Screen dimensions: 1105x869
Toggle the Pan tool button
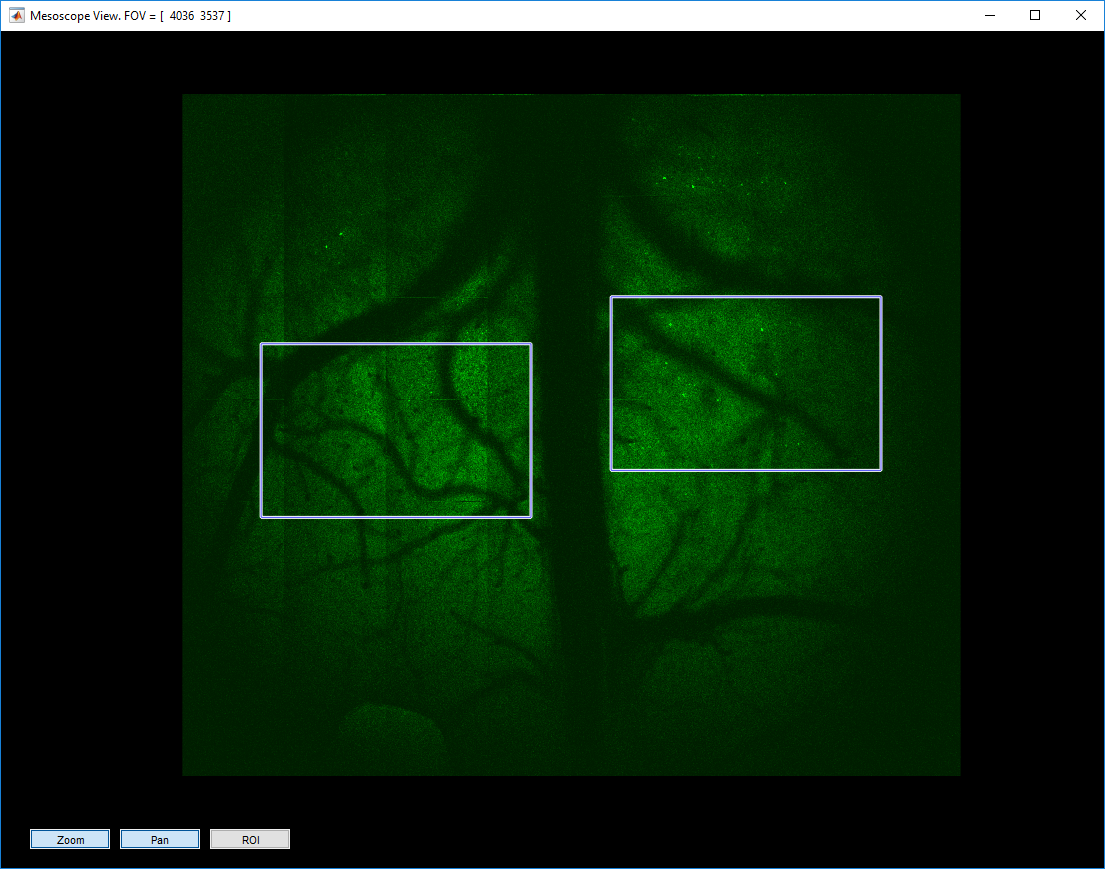tap(159, 838)
